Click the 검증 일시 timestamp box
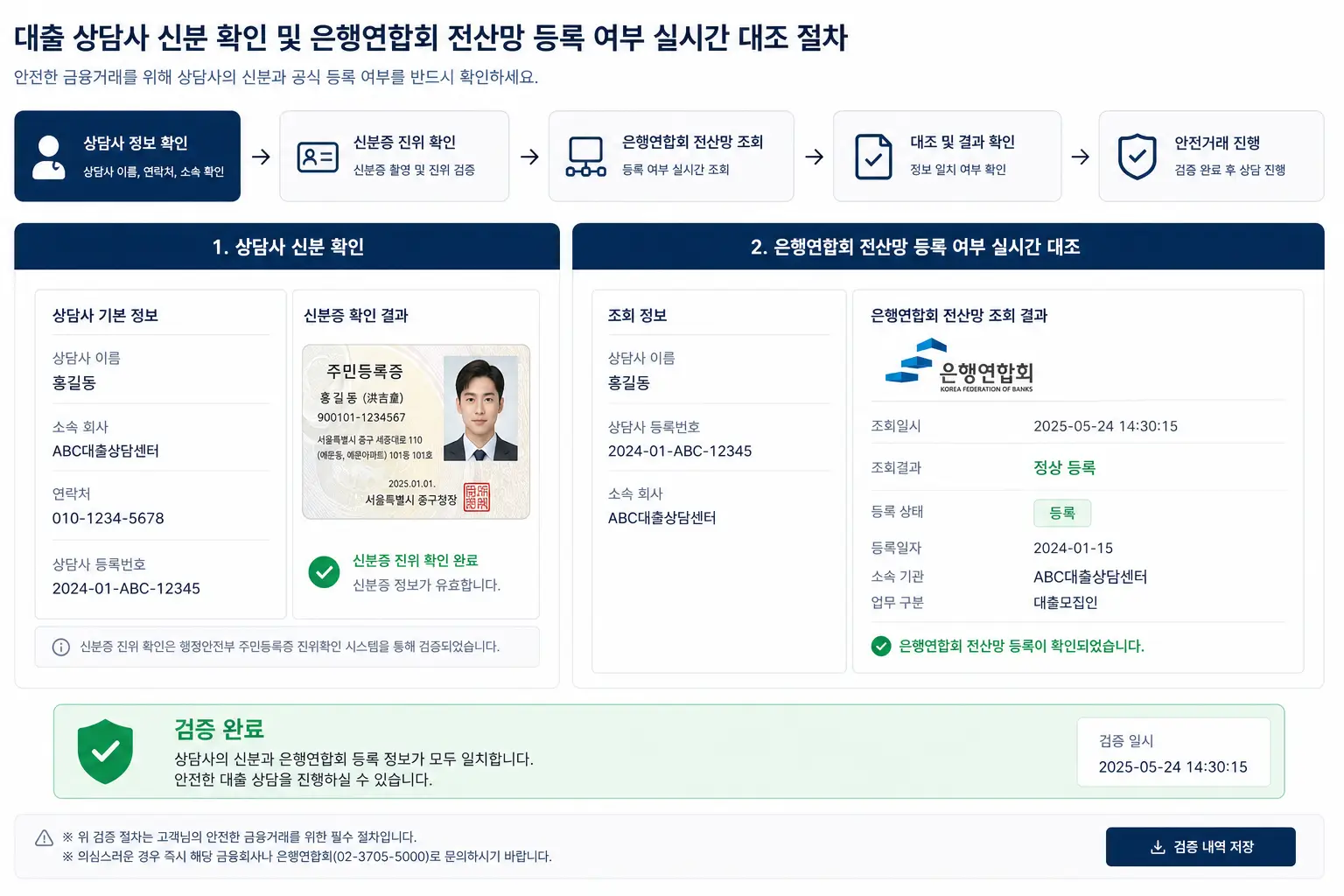Viewport: 1344px width, 896px height. pos(1173,752)
